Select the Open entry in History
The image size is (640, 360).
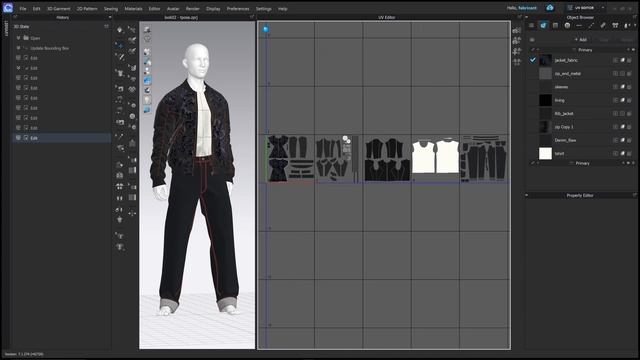(35, 38)
